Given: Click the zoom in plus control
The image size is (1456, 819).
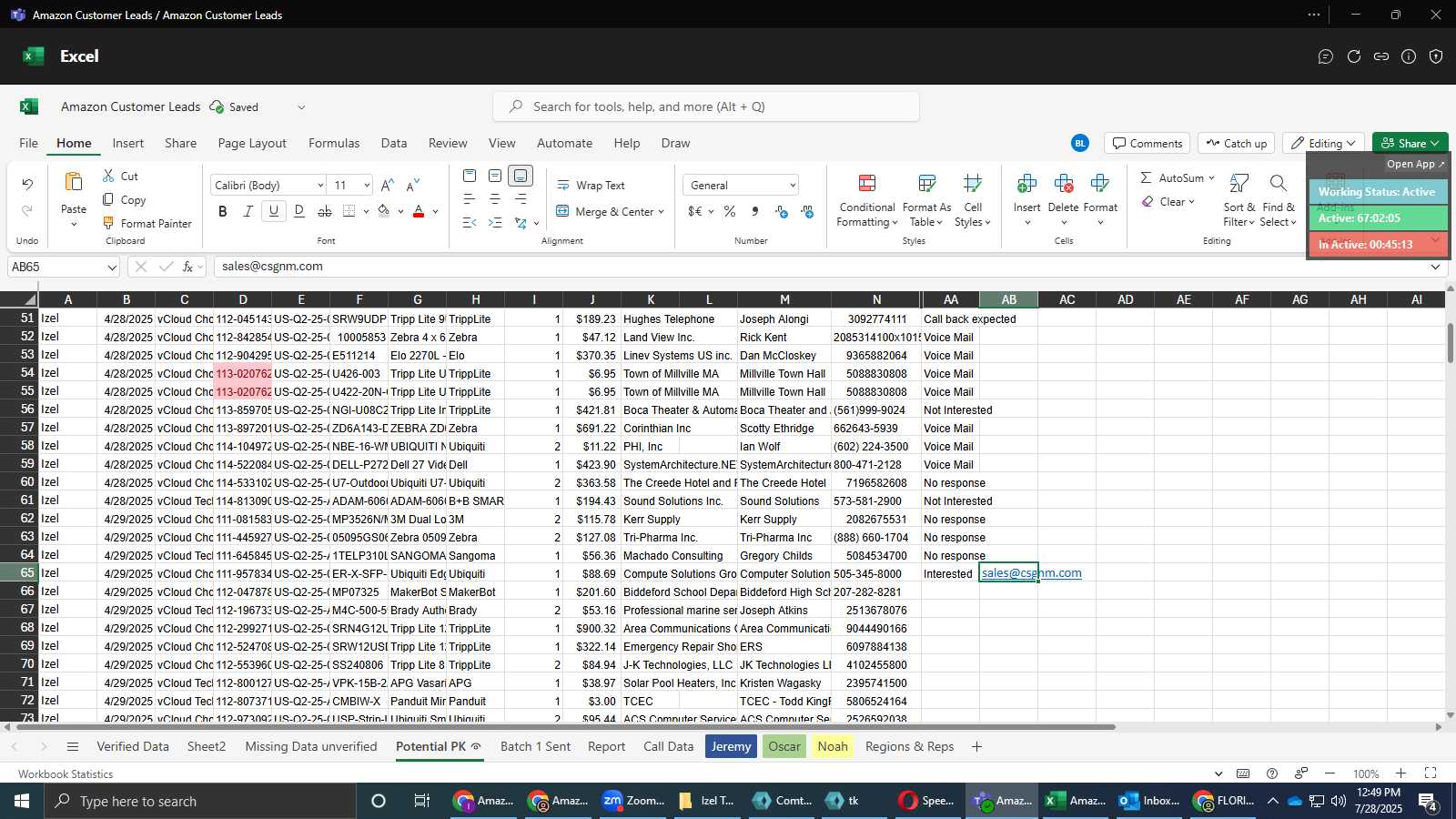Looking at the screenshot, I should point(1401,773).
